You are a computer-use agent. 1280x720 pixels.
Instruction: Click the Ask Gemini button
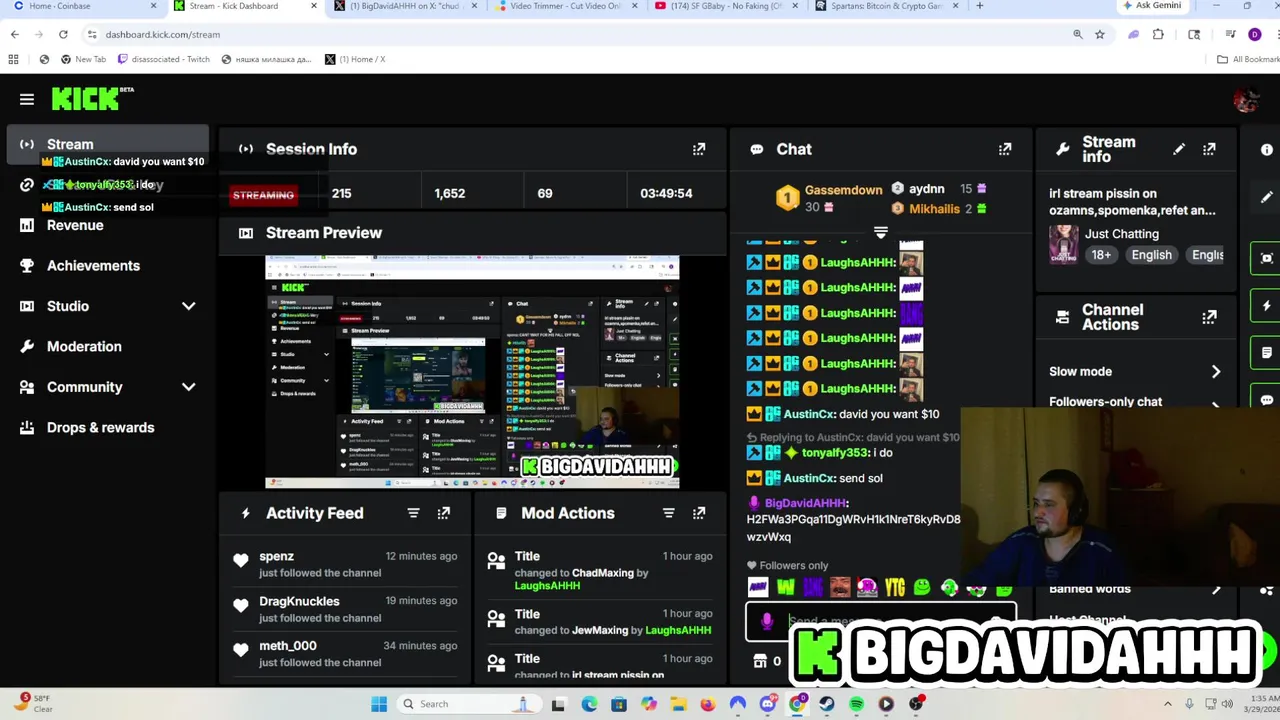[1152, 6]
